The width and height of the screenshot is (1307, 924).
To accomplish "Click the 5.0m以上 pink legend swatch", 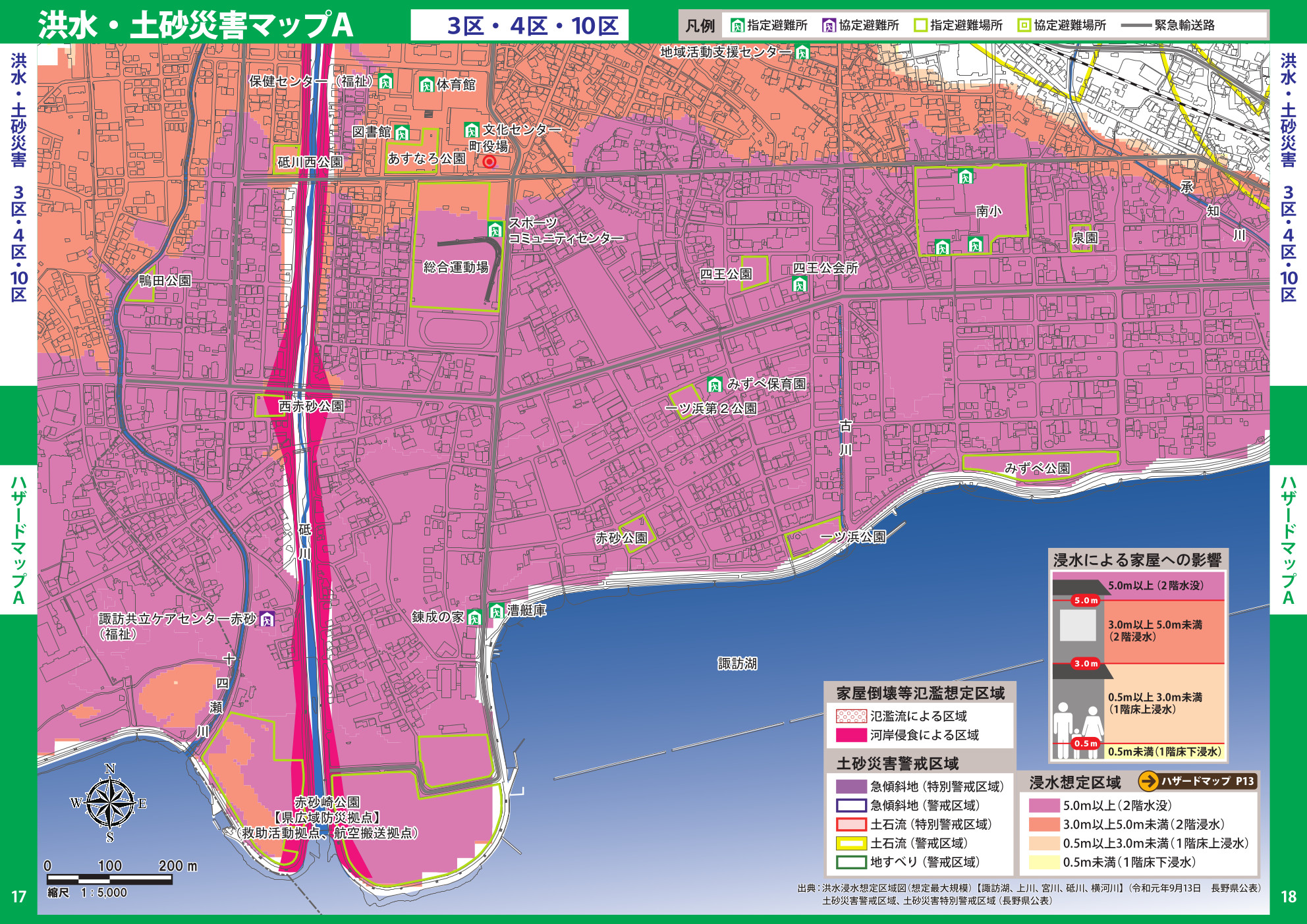I will pos(1043,805).
